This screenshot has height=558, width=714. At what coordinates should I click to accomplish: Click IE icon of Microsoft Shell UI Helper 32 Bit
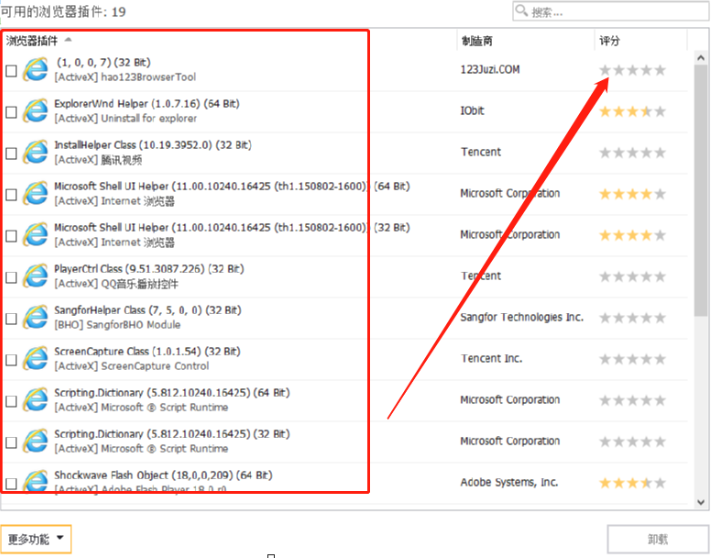pyautogui.click(x=36, y=235)
